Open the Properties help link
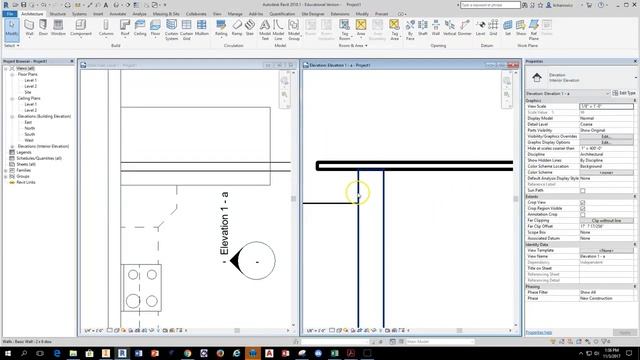This screenshot has height=360, width=640. pos(539,333)
